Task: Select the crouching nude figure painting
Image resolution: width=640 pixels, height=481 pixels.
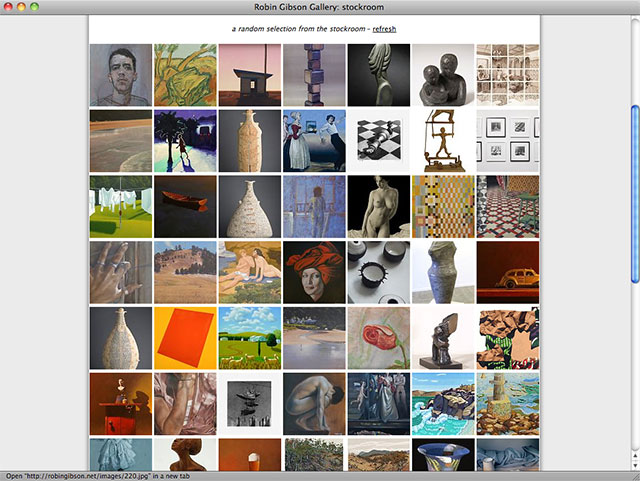Action: click(x=314, y=404)
